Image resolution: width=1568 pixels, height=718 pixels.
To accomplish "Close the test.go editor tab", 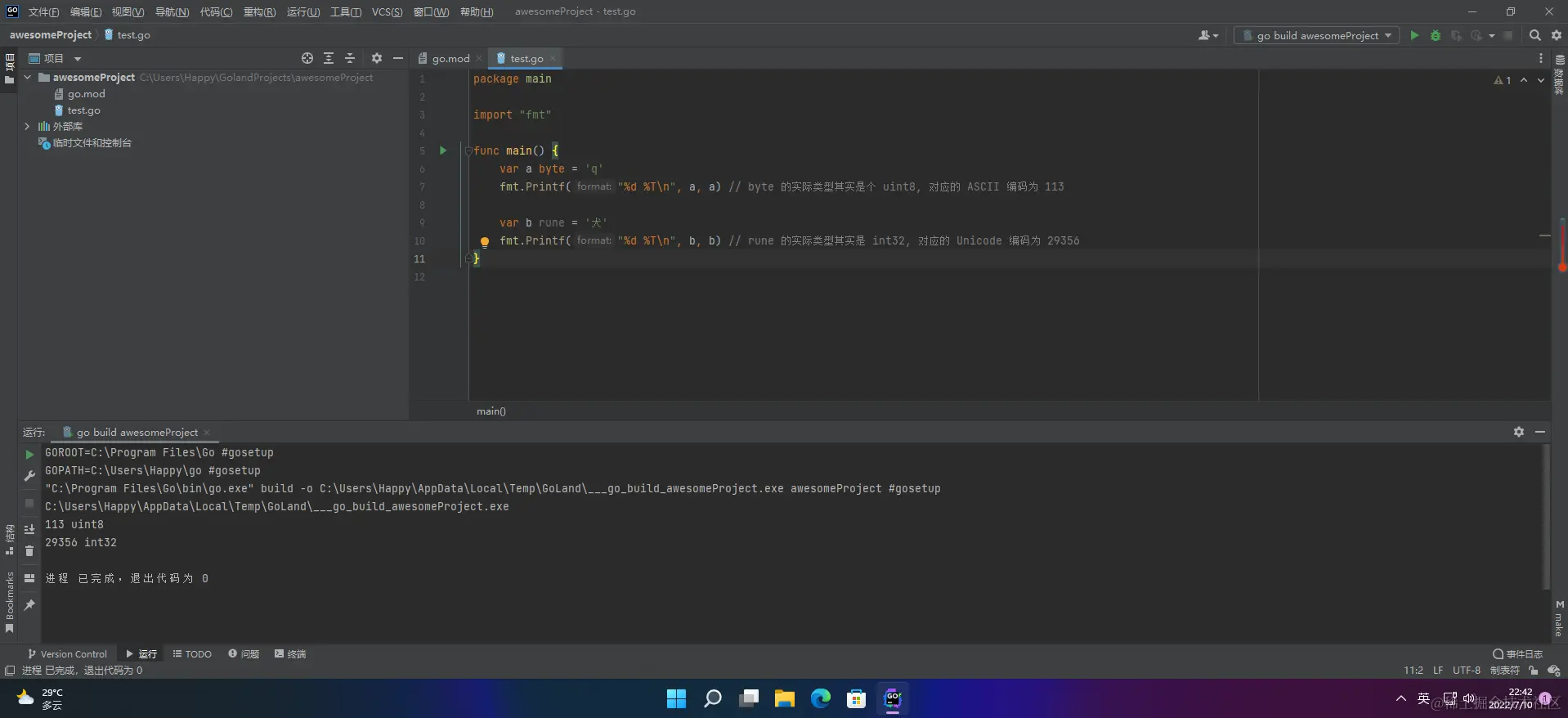I will [553, 58].
